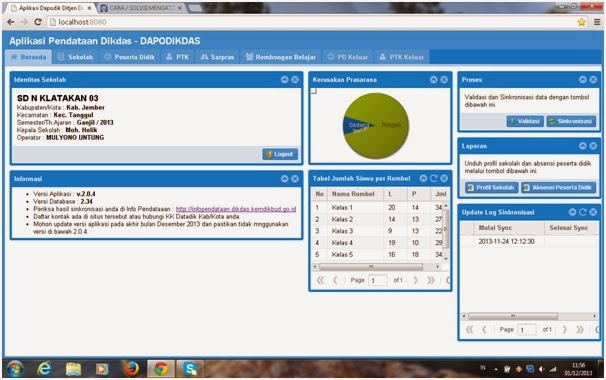Open the Chrome menu icon
606x380 pixels.
point(597,22)
